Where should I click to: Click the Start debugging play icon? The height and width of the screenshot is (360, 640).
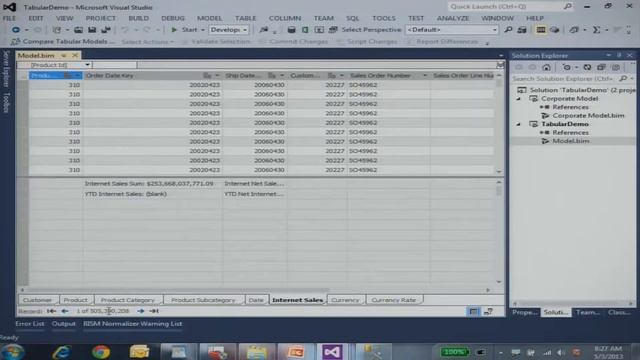tap(174, 30)
